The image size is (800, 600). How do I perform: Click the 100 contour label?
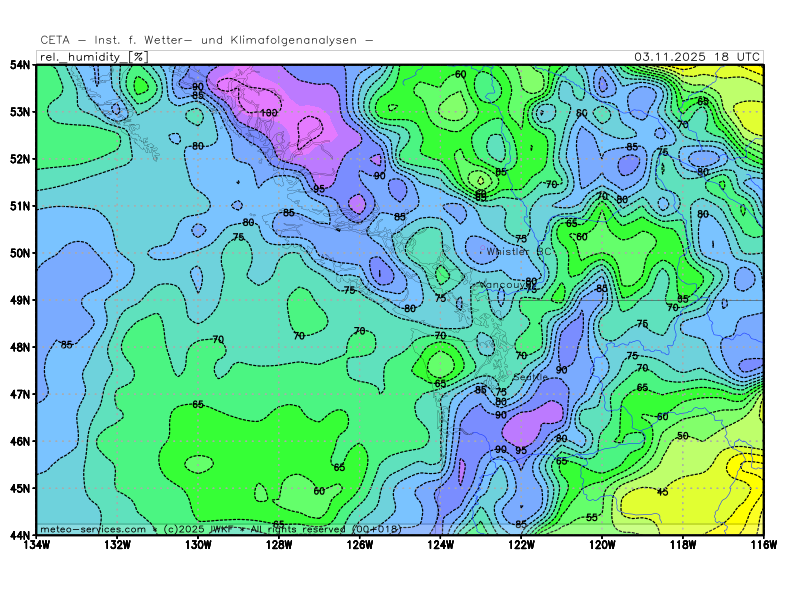268,113
